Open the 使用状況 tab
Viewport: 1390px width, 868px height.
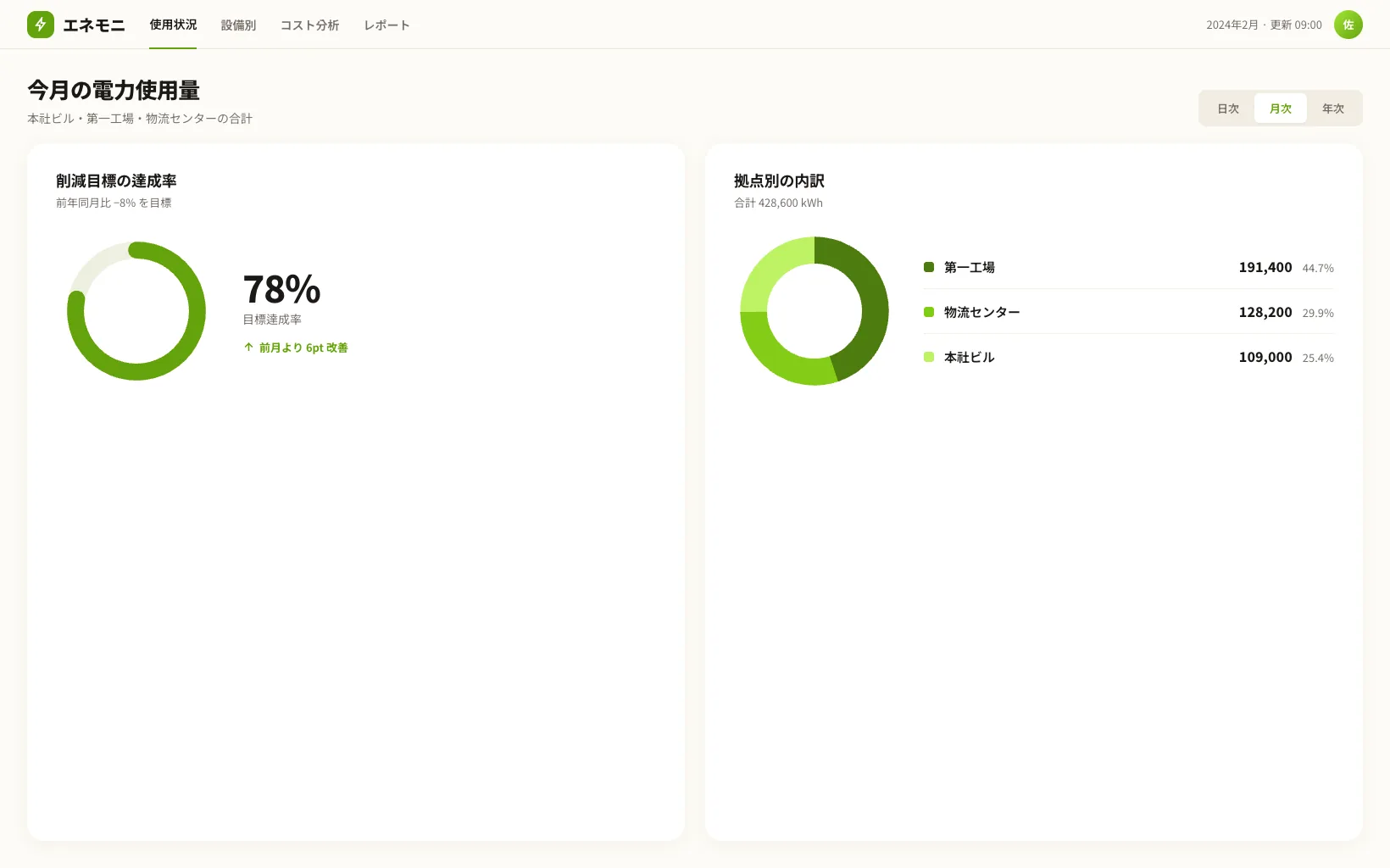[x=173, y=25]
